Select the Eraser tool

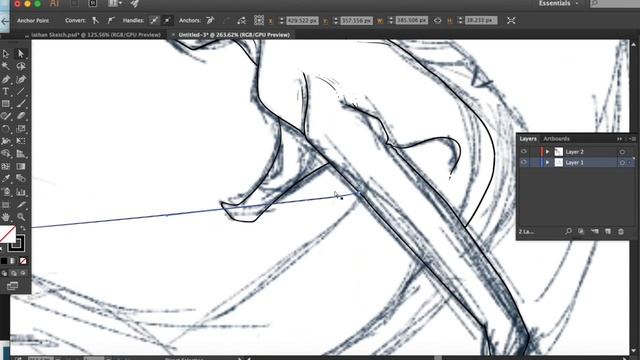tap(20, 116)
